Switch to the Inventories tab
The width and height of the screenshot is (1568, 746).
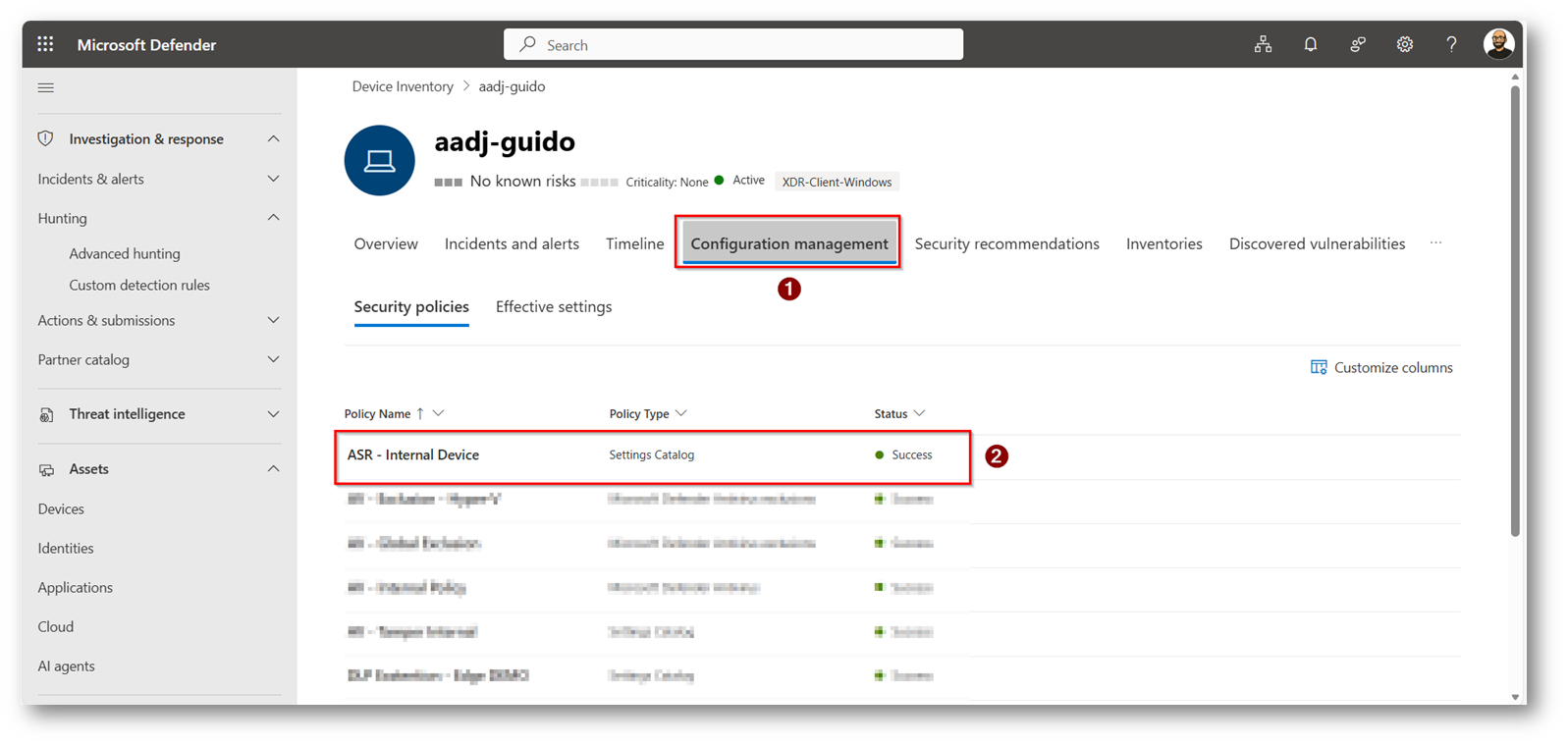[x=1163, y=243]
